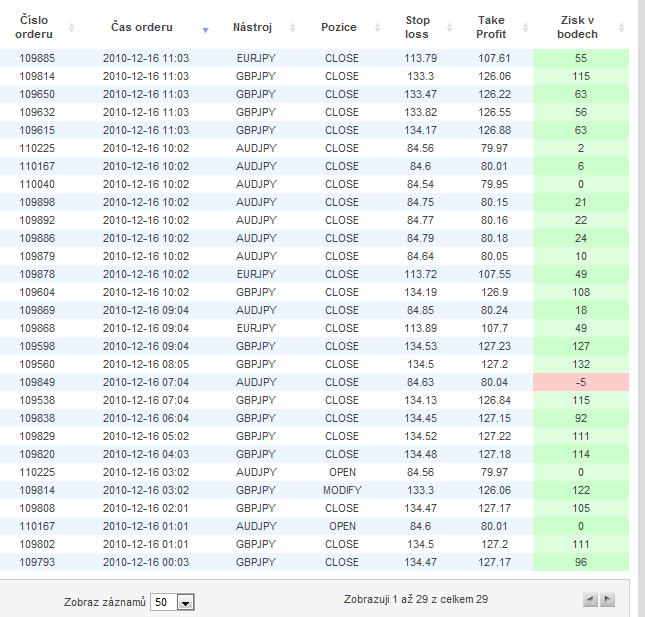Screen dimensions: 645x617
Task: Sort table by Stop loss header
Action: (418, 27)
